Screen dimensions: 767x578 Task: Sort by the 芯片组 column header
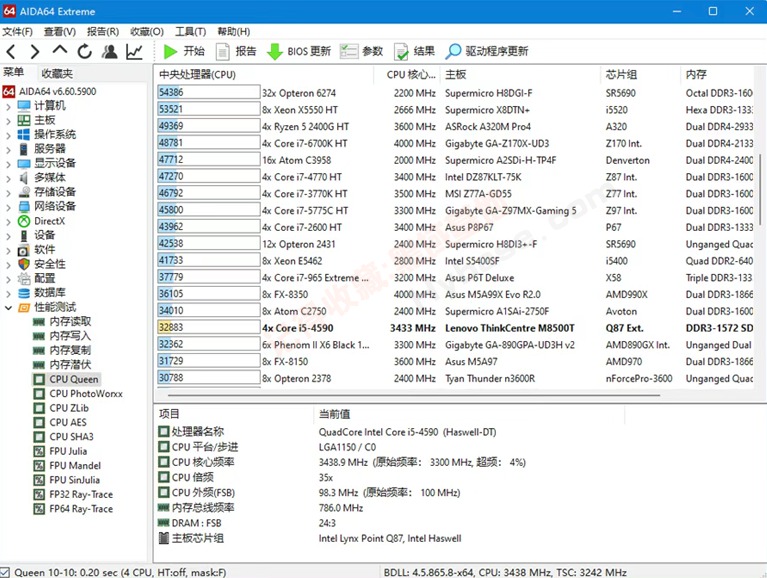tap(621, 75)
